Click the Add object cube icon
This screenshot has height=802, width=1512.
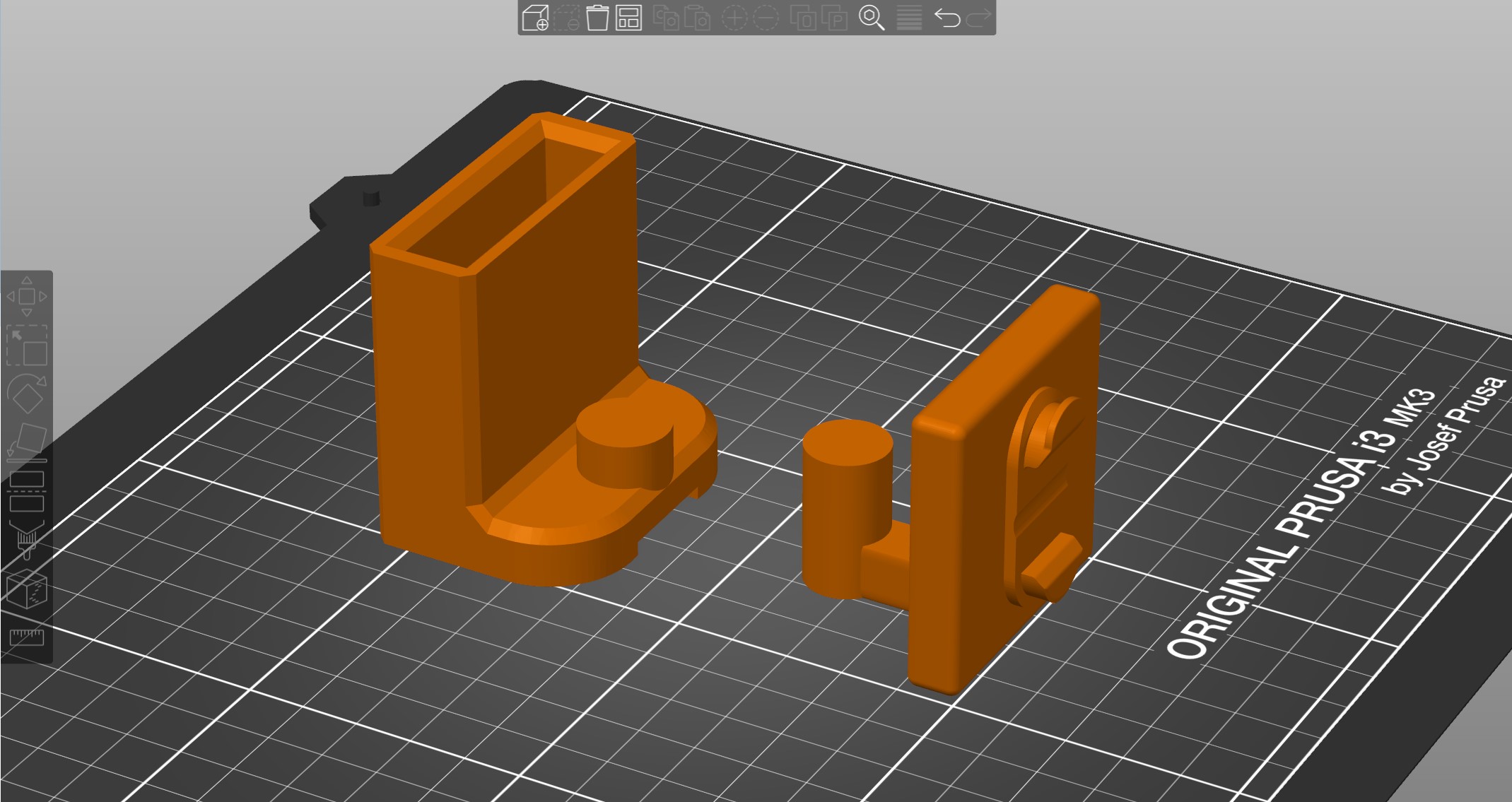click(x=535, y=18)
